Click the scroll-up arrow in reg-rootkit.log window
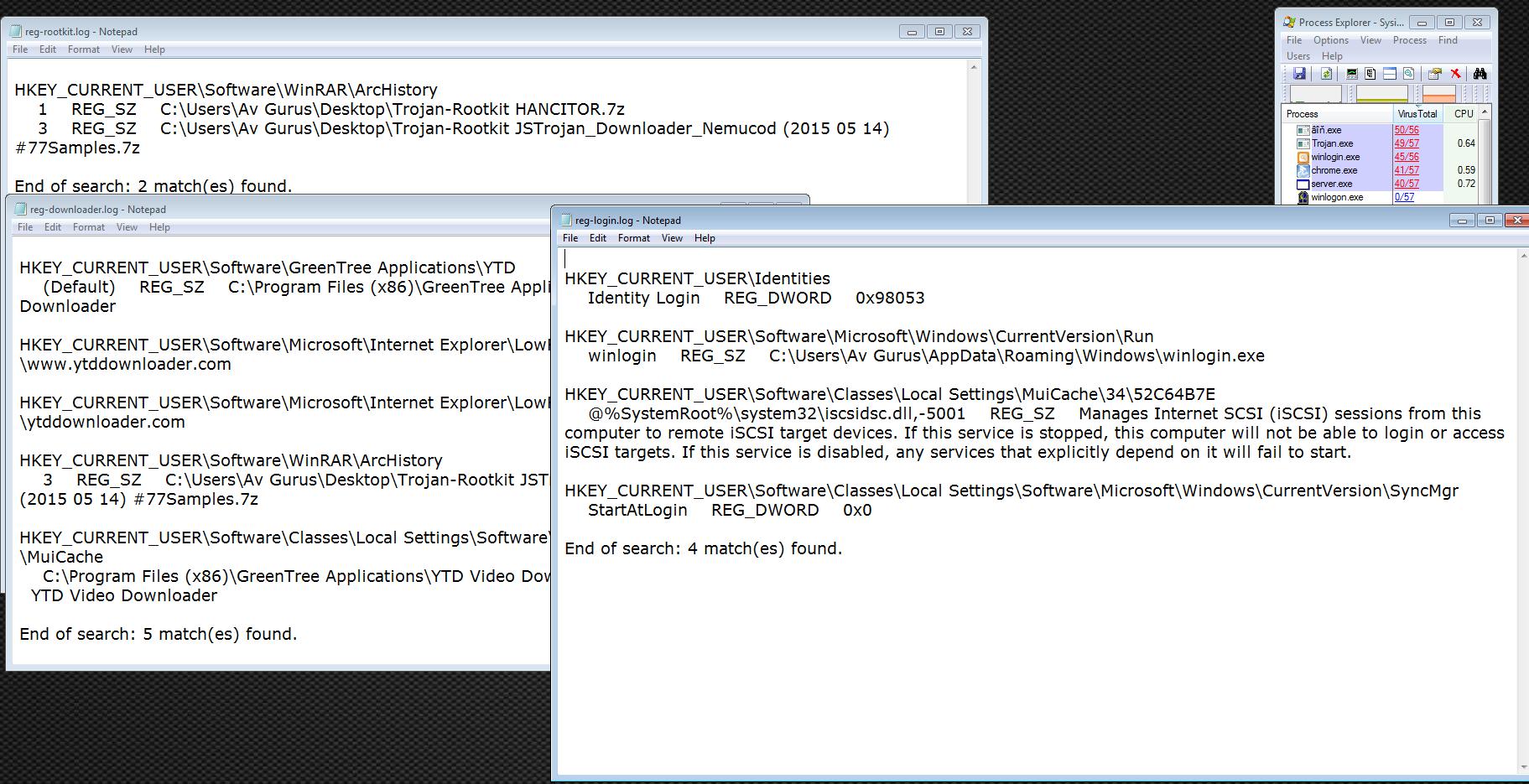Screen dimensions: 1529x784 tap(974, 67)
